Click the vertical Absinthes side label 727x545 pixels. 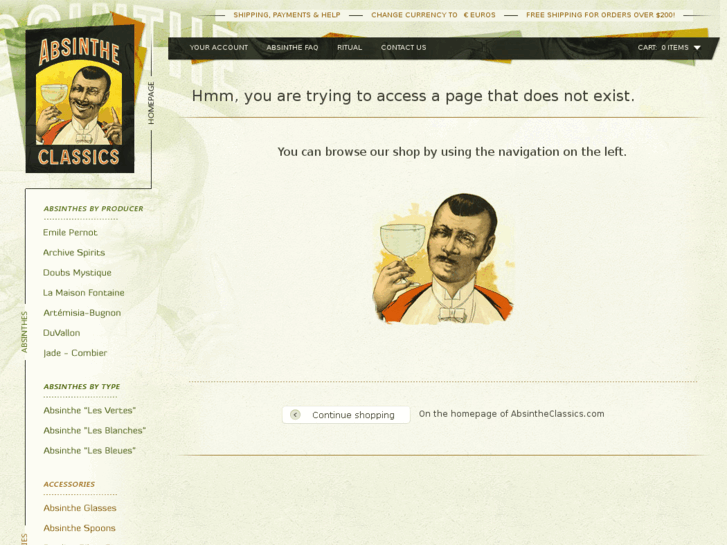tap(24, 332)
